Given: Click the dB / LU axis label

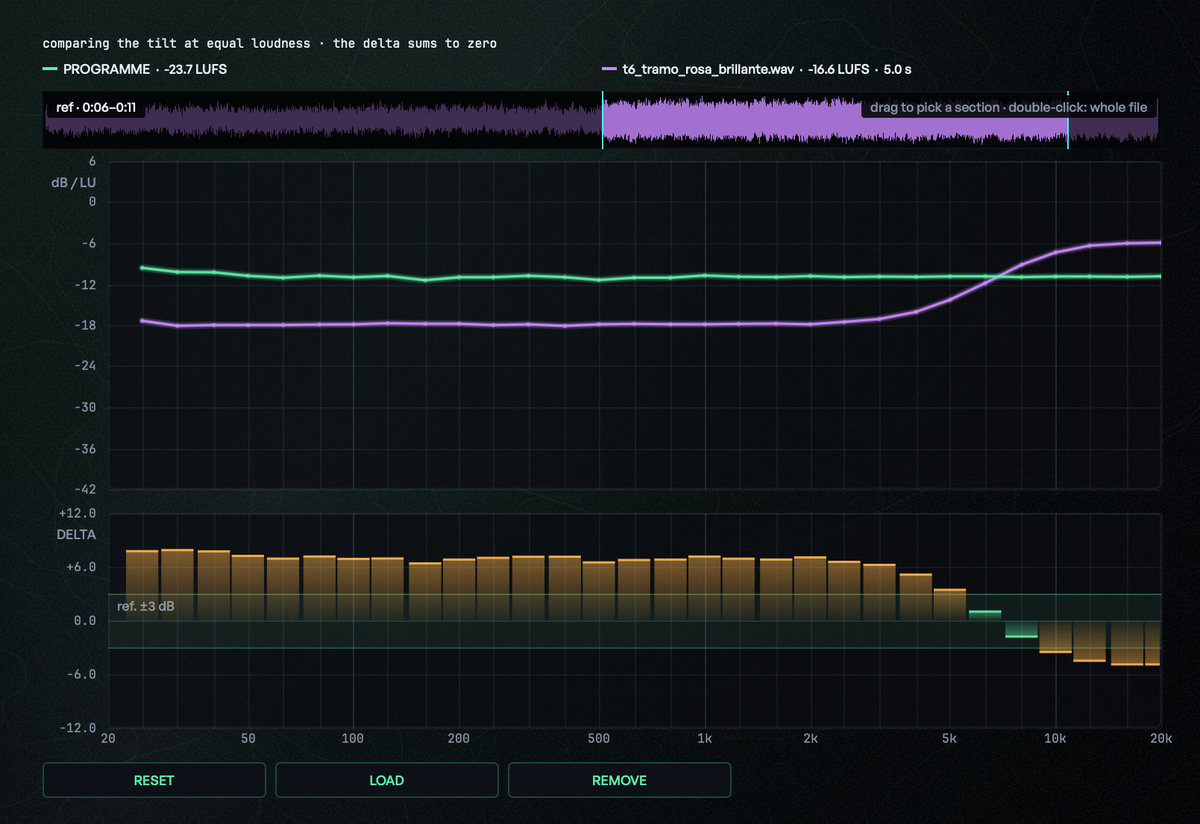Looking at the screenshot, I should [74, 183].
